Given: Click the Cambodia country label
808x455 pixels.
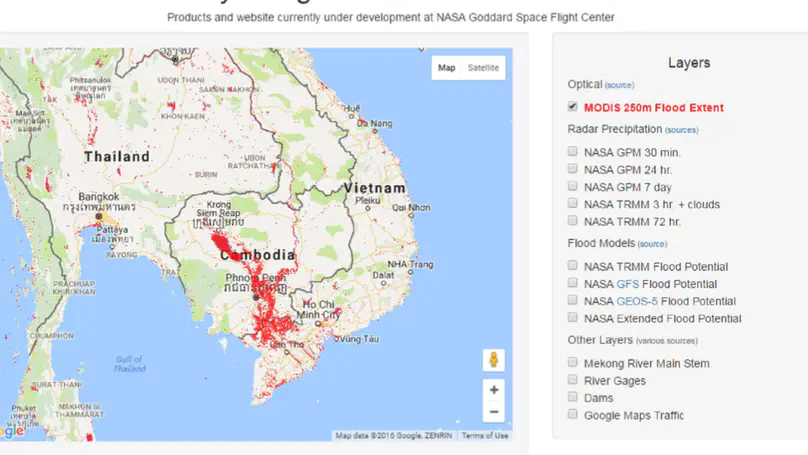Looking at the screenshot, I should point(258,255).
